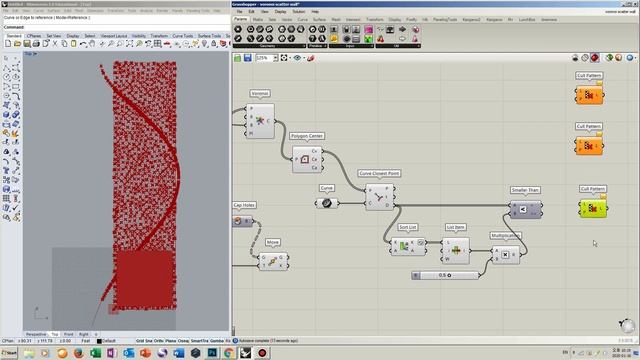Switch to the Kangaroo2 component tab
The image size is (640, 360).
coord(471,20)
